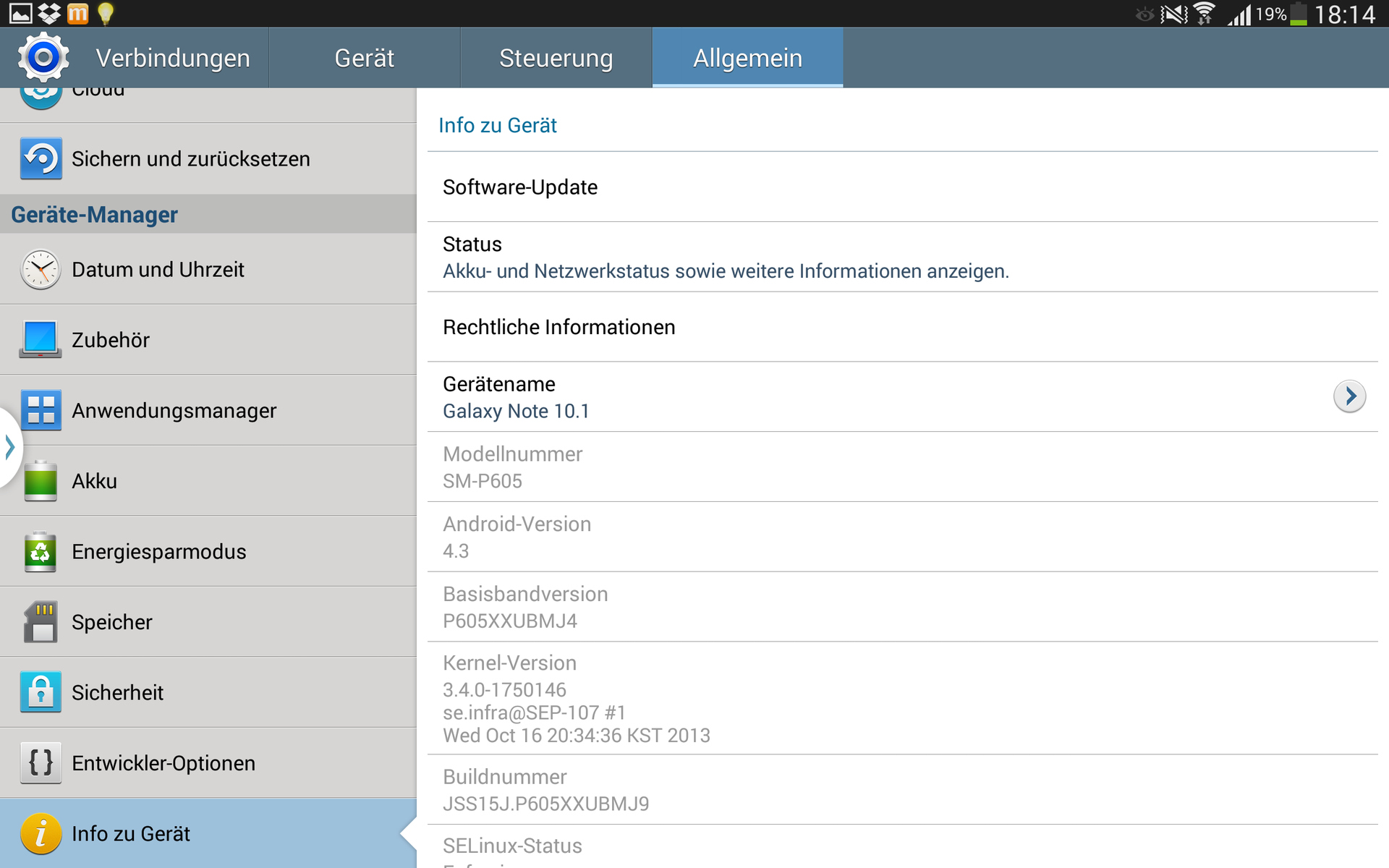The image size is (1389, 868).
Task: Click the Settings gear icon in header
Action: click(43, 57)
